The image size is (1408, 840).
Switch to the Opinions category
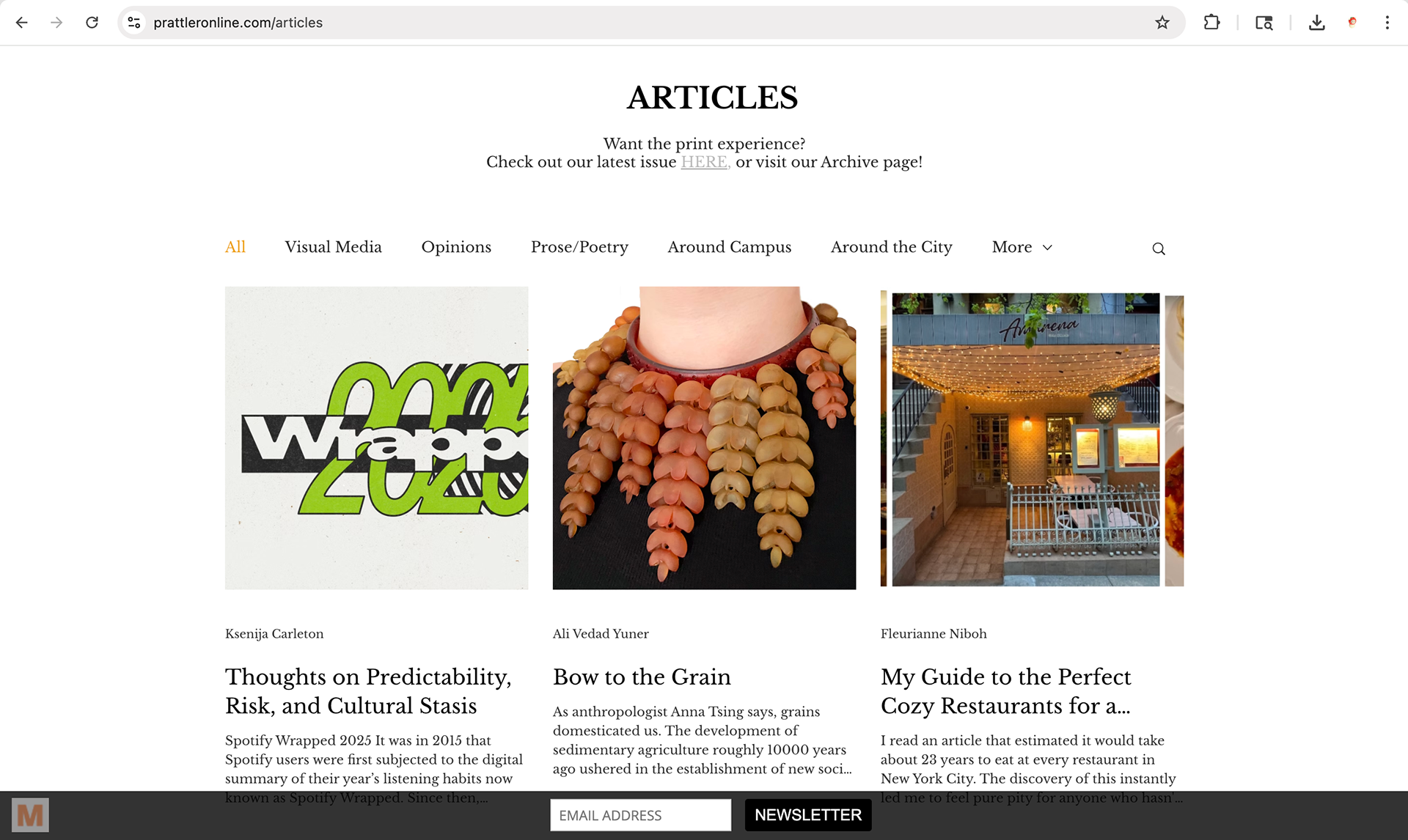click(x=456, y=247)
